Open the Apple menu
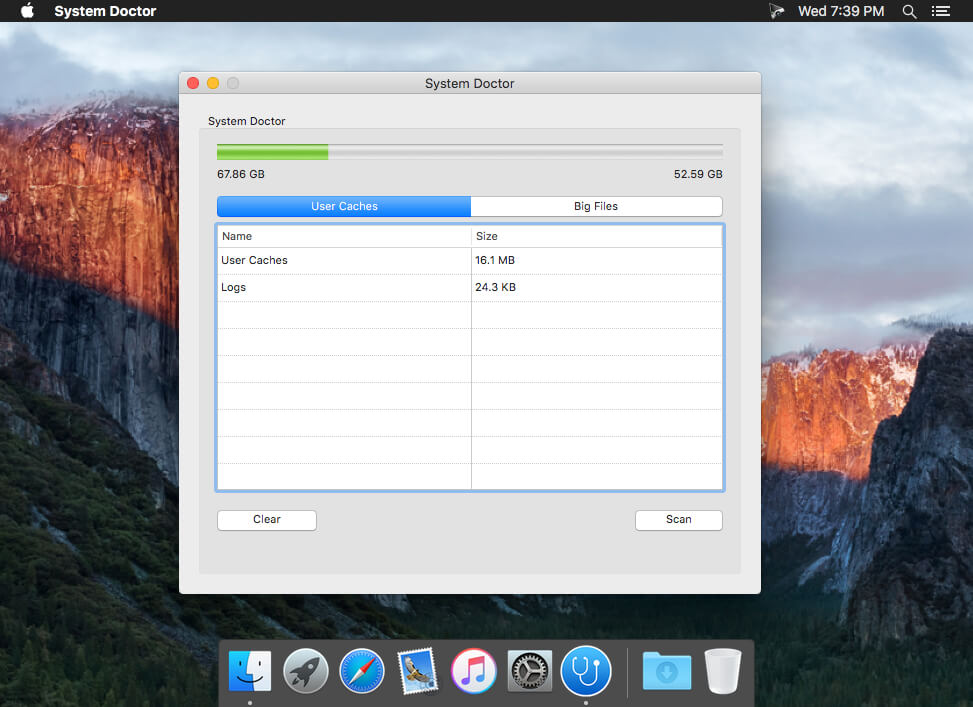 (27, 11)
